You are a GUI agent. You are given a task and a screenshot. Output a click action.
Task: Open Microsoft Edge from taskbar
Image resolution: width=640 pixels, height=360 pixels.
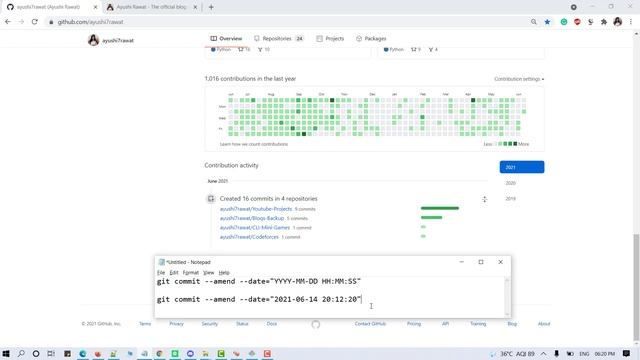pyautogui.click(x=82, y=353)
